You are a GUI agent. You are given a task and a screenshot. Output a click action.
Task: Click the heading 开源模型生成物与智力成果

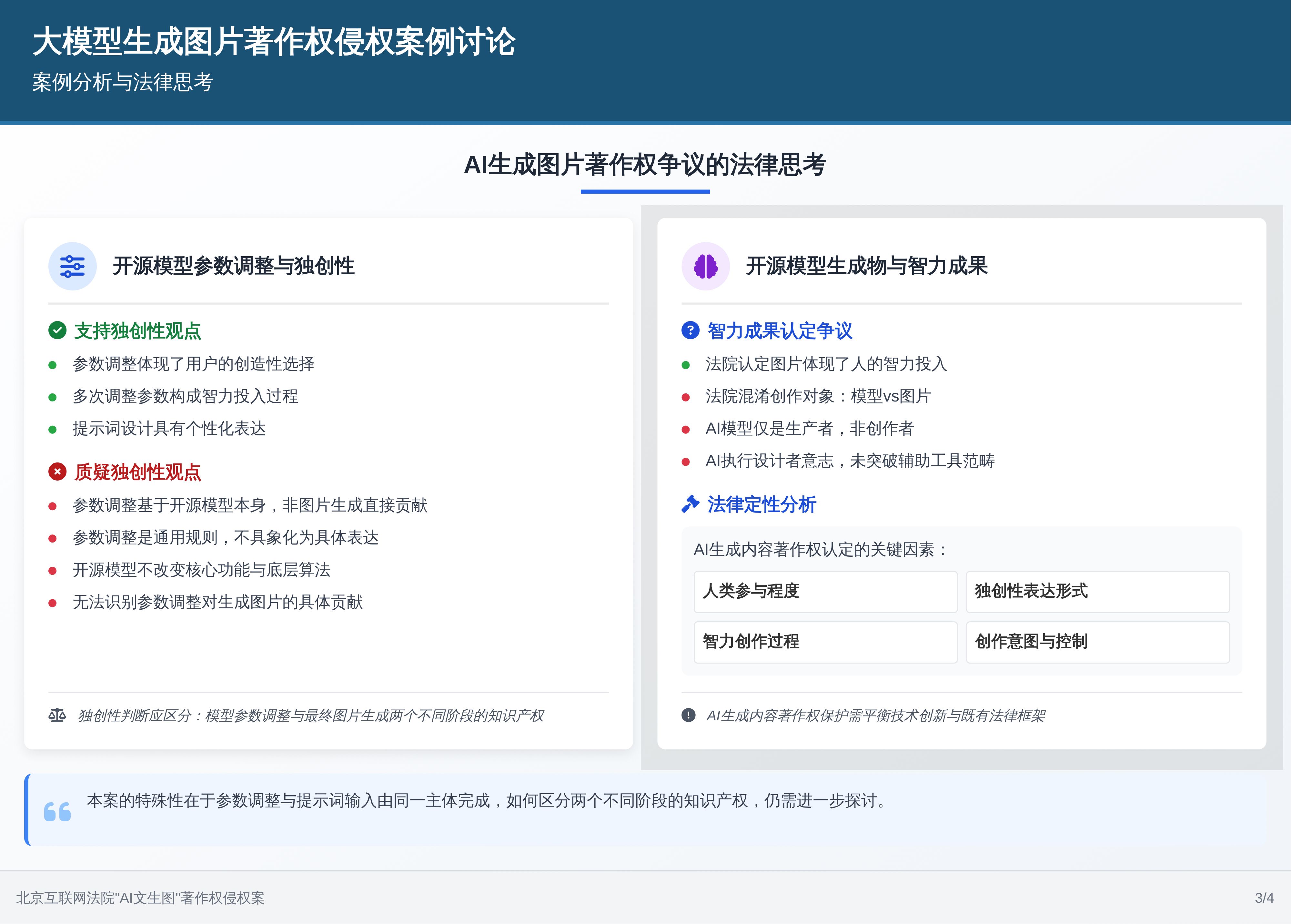pos(866,266)
